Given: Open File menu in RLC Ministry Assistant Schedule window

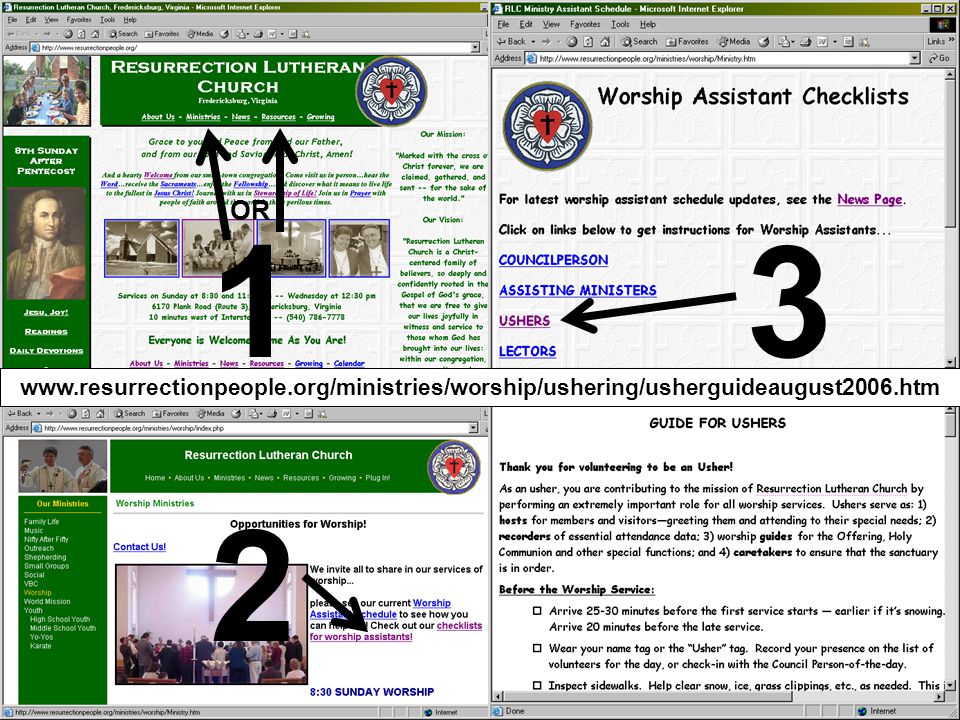Looking at the screenshot, I should coord(503,24).
